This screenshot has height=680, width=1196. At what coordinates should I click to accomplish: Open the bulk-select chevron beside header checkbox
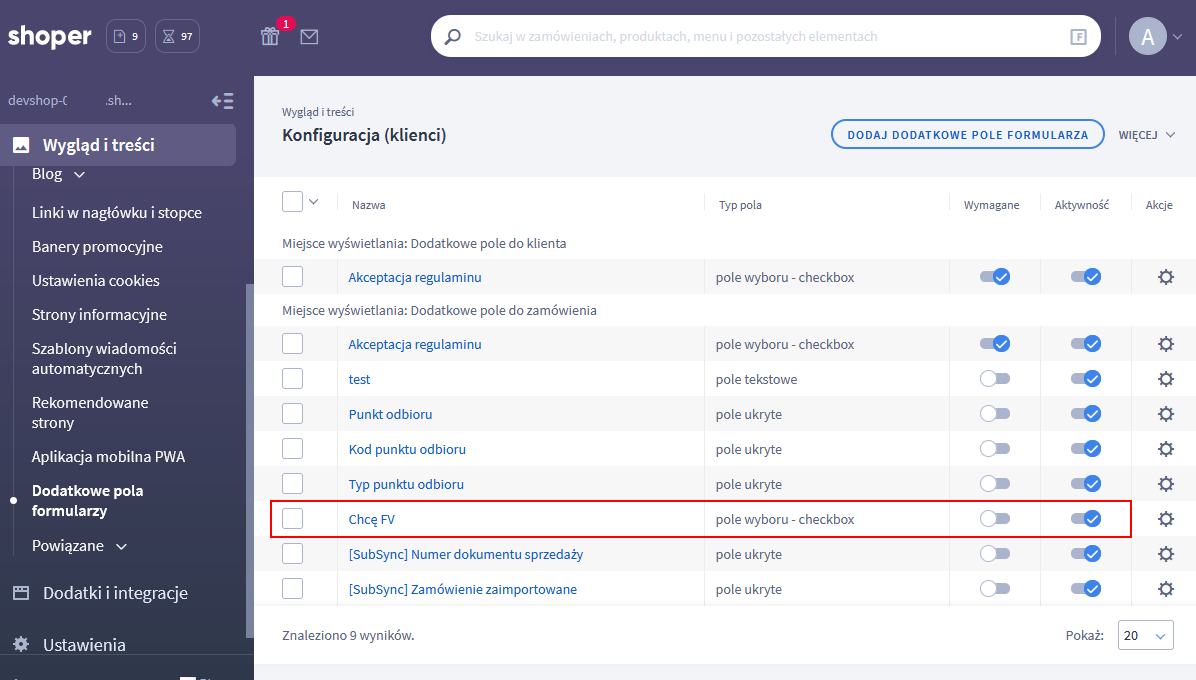(313, 202)
